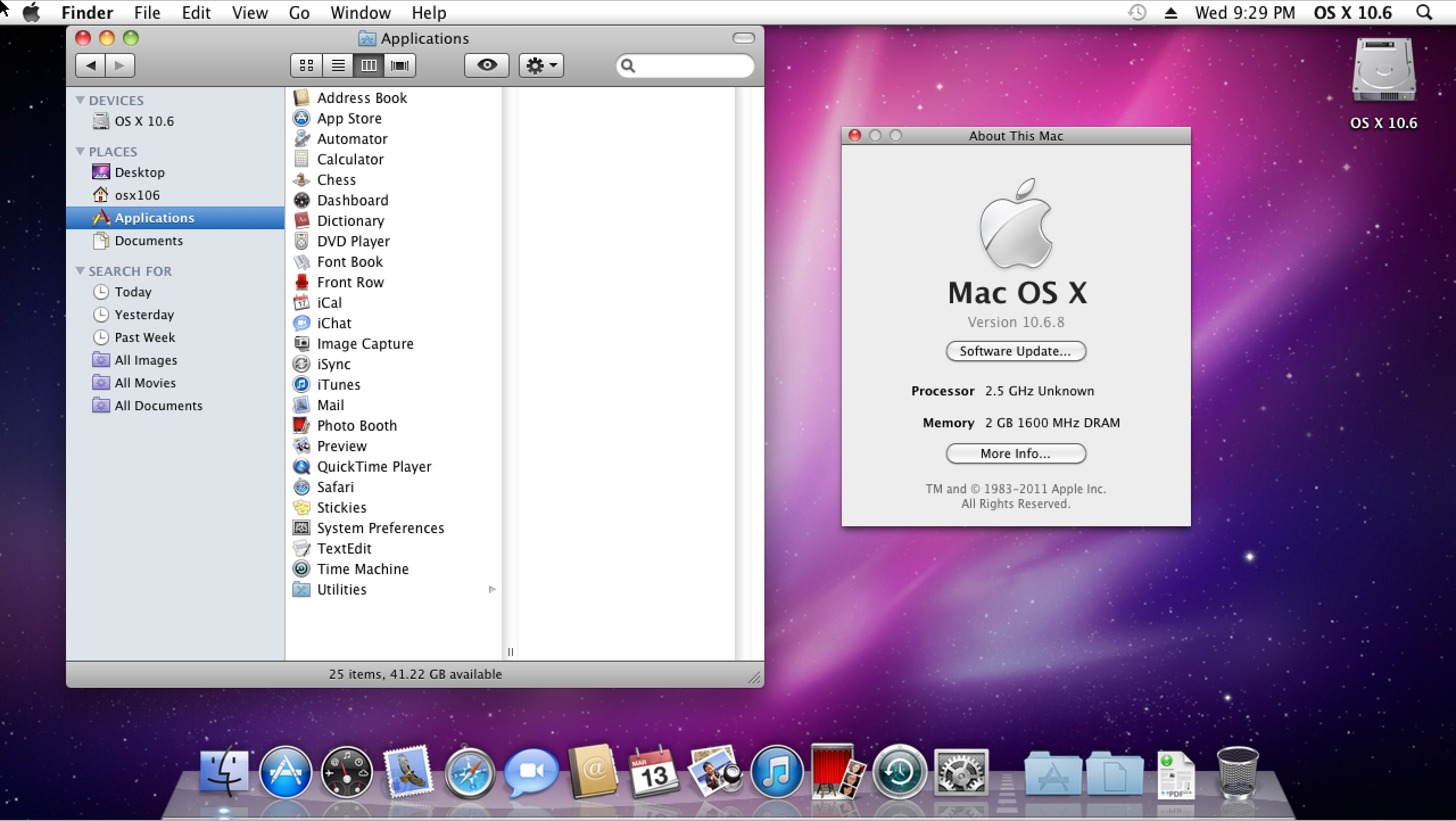Click More Info button in About Mac

coord(1014,454)
